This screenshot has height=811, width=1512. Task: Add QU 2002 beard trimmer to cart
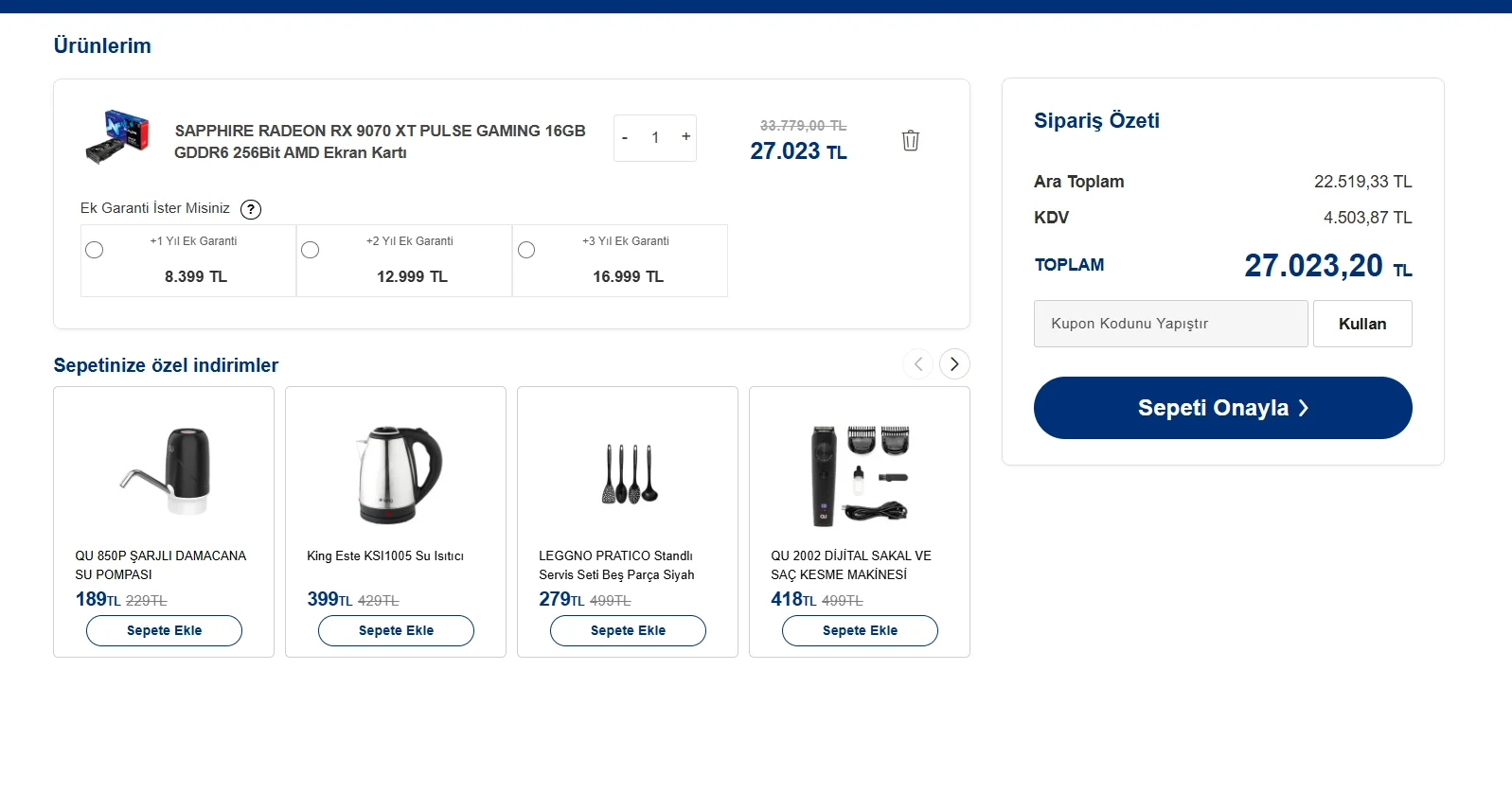(860, 631)
